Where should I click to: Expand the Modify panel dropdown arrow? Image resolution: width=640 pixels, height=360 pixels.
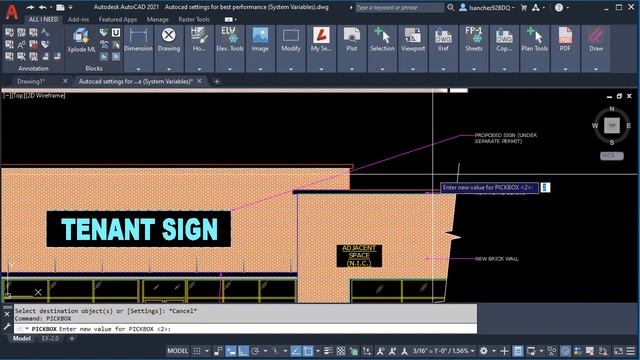coord(291,69)
